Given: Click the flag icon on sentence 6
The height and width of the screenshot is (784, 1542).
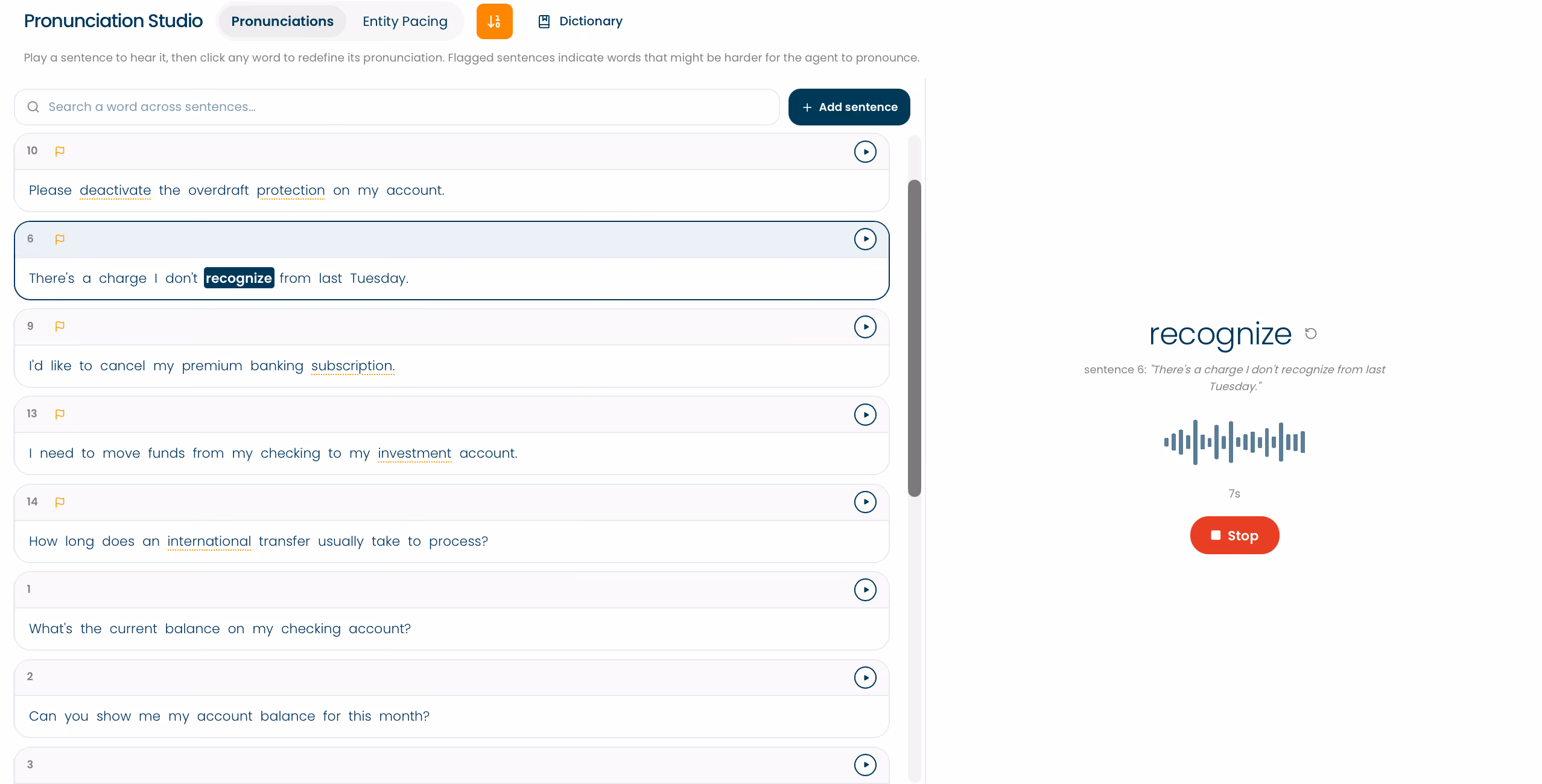Looking at the screenshot, I should point(60,239).
